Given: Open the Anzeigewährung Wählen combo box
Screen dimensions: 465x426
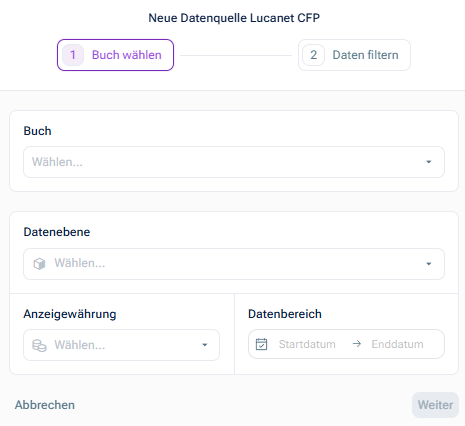Looking at the screenshot, I should [121, 345].
